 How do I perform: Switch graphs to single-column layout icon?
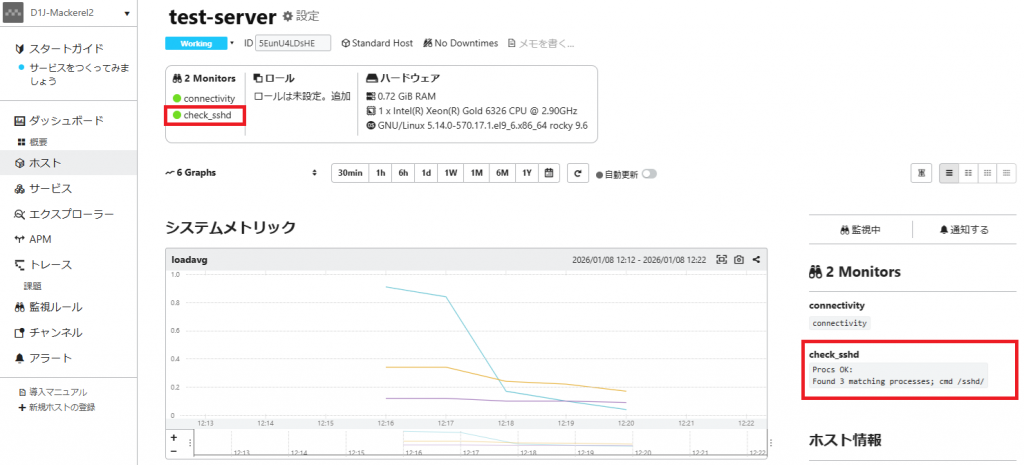(949, 173)
